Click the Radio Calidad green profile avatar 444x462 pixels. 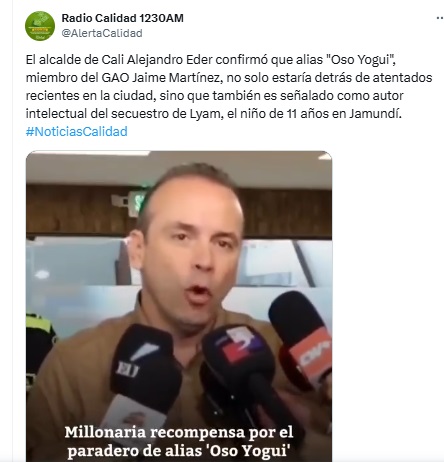point(40,26)
